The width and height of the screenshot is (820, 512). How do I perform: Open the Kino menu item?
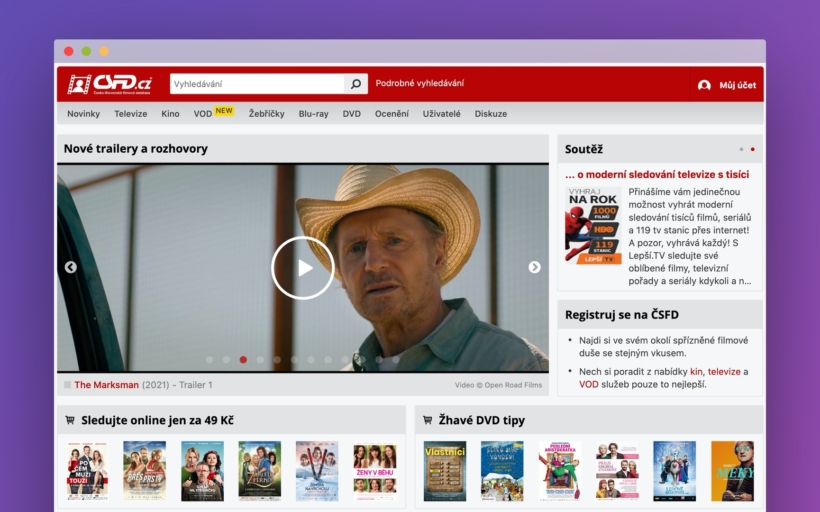pyautogui.click(x=170, y=113)
